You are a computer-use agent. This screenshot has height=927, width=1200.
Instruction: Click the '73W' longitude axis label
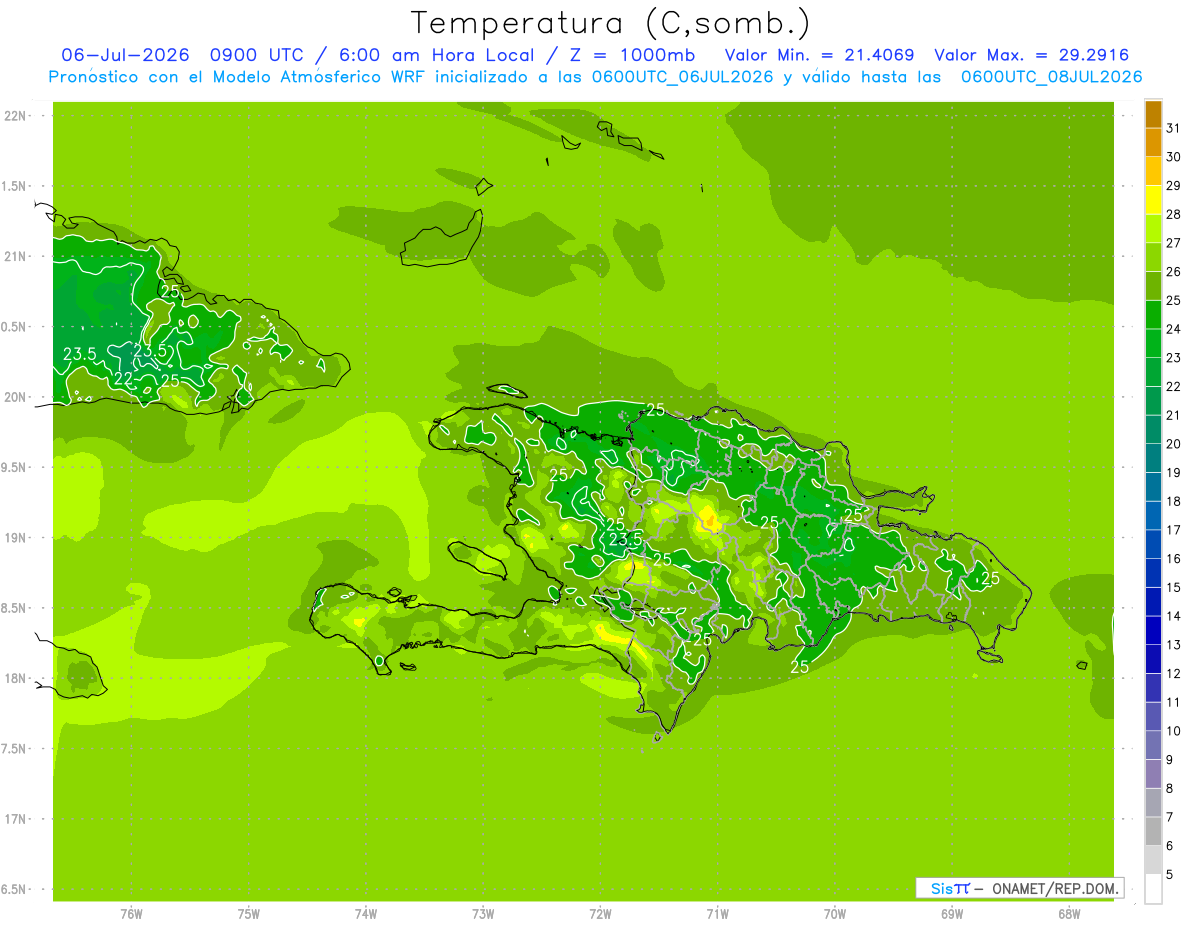[483, 914]
